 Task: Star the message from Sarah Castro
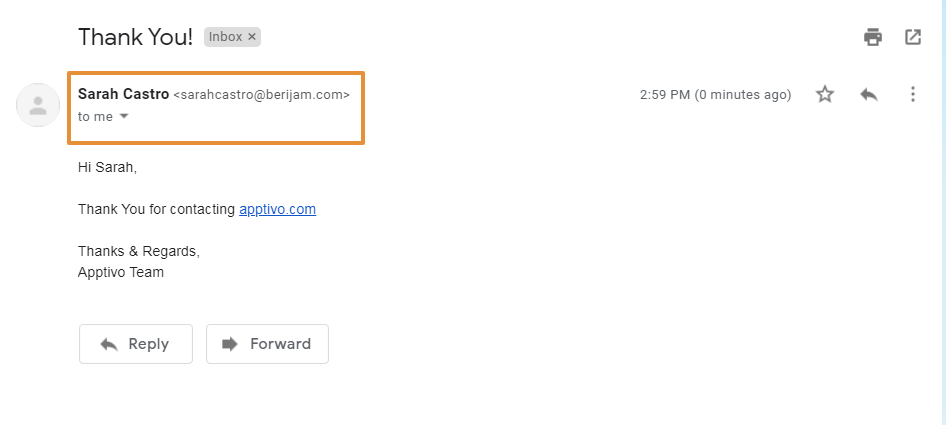(x=825, y=94)
